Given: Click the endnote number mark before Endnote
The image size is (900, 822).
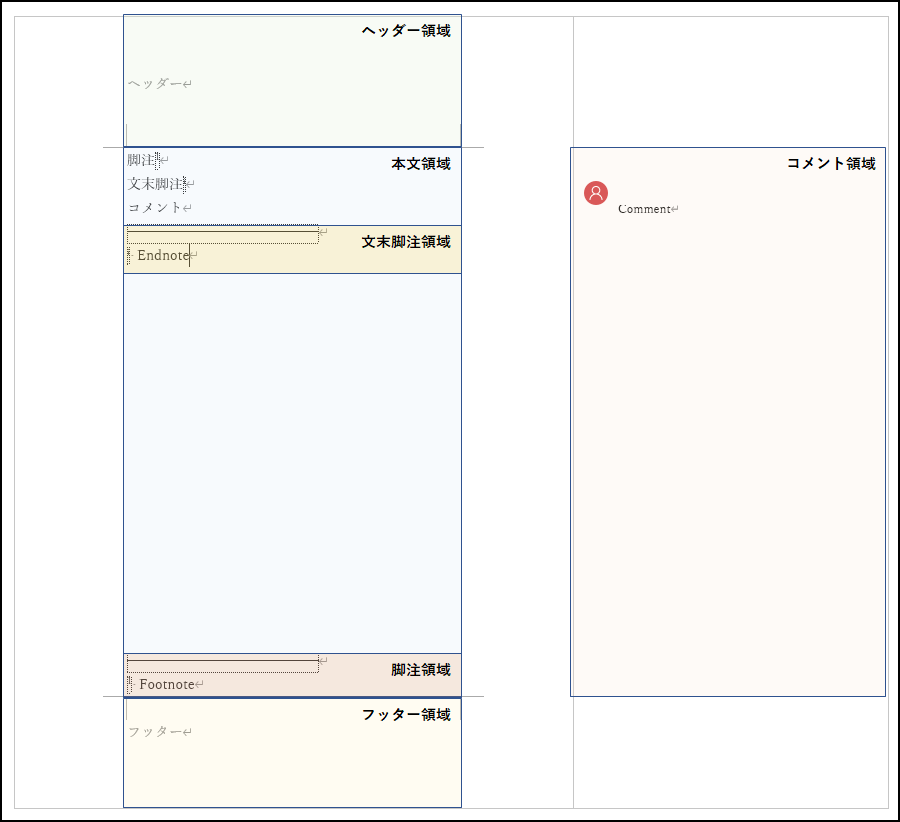Looking at the screenshot, I should pos(130,256).
